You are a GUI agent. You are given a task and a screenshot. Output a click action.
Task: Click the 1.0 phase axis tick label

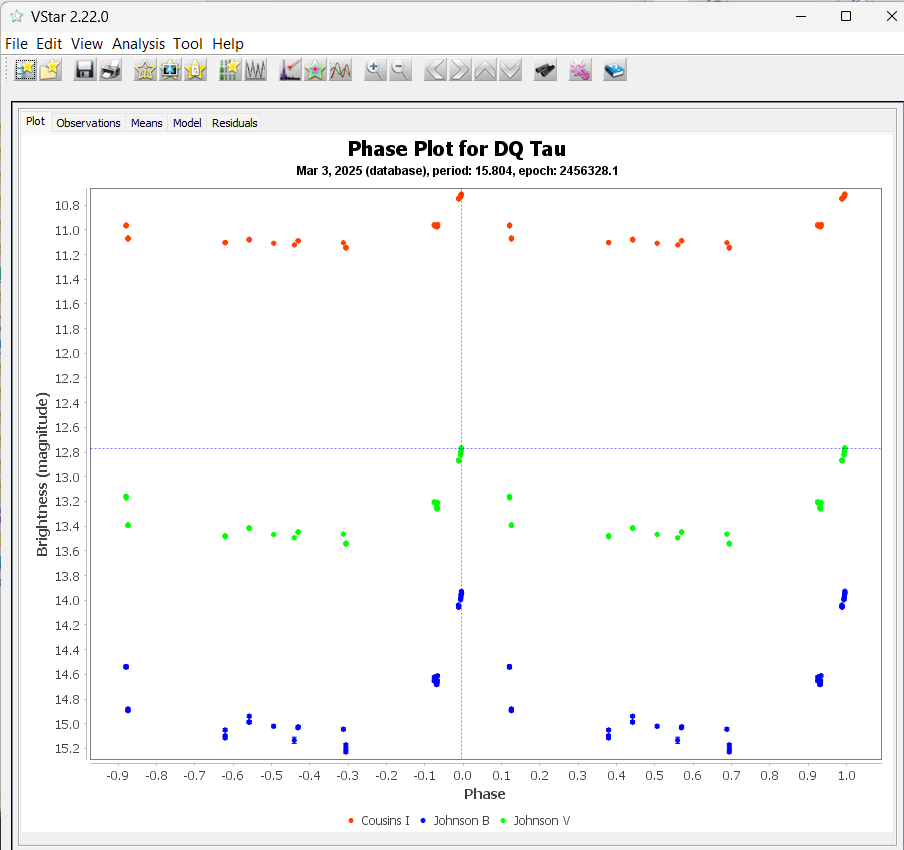click(x=846, y=776)
